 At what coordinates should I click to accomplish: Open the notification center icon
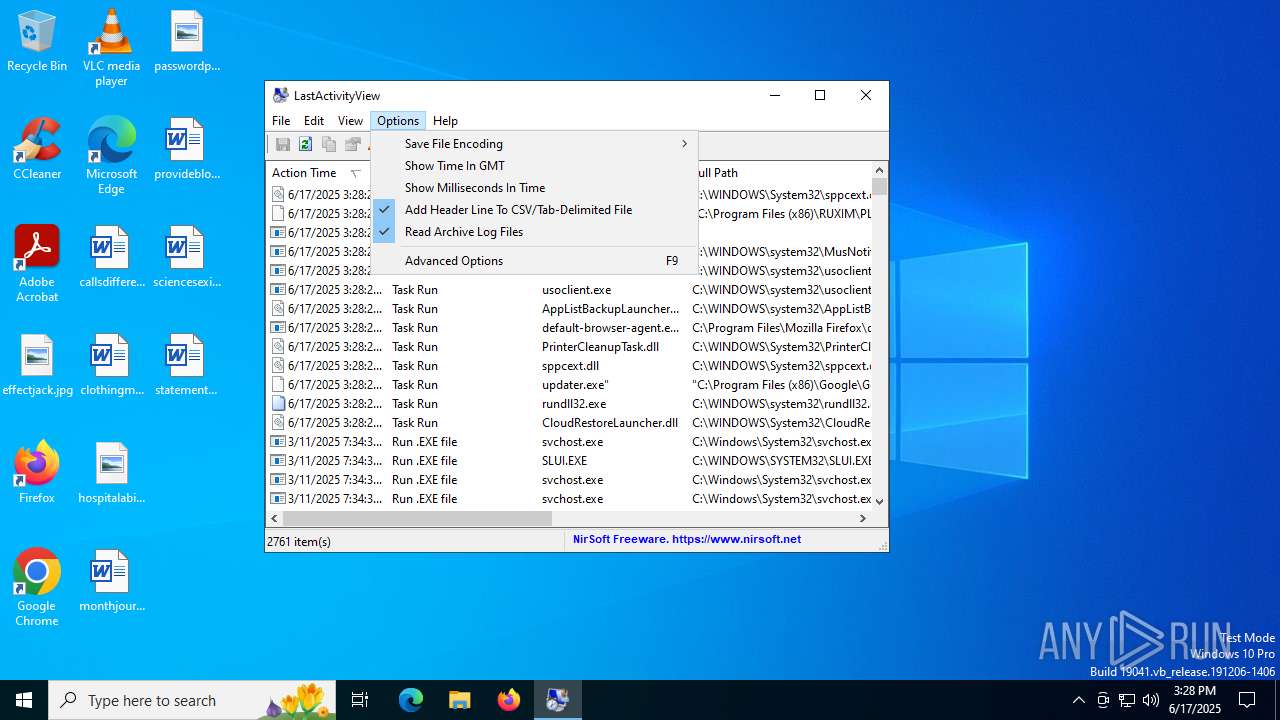pos(1247,700)
